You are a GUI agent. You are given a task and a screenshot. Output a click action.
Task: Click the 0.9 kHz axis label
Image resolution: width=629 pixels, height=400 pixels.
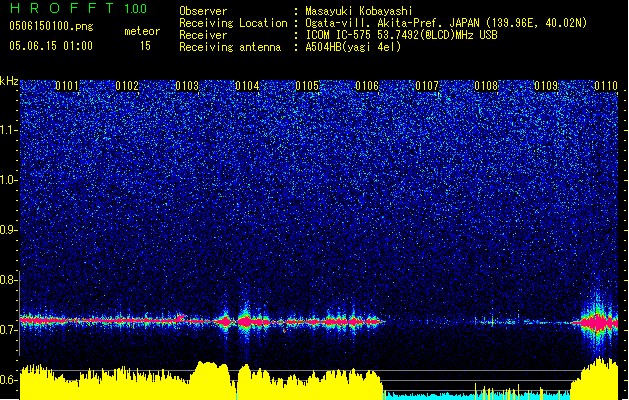coord(8,230)
